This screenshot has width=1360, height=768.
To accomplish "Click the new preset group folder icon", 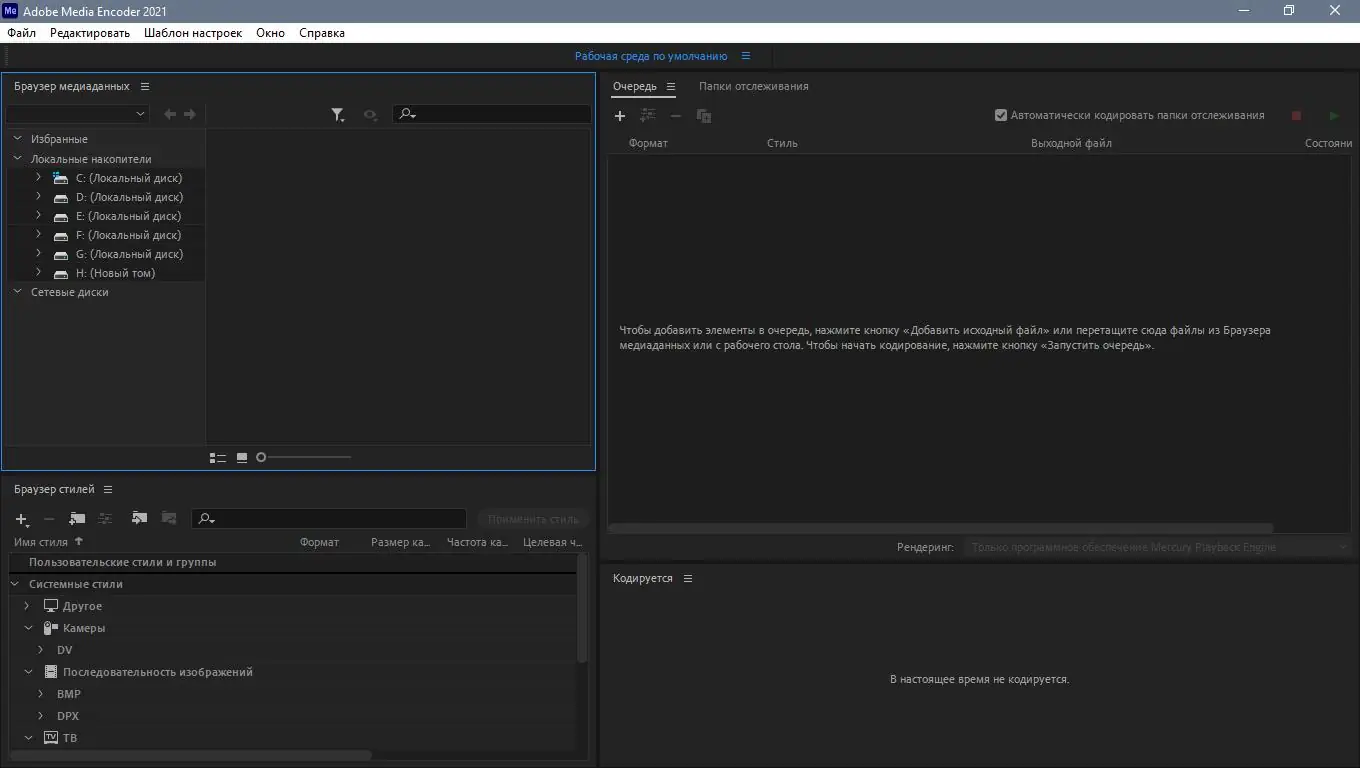I will click(x=77, y=518).
